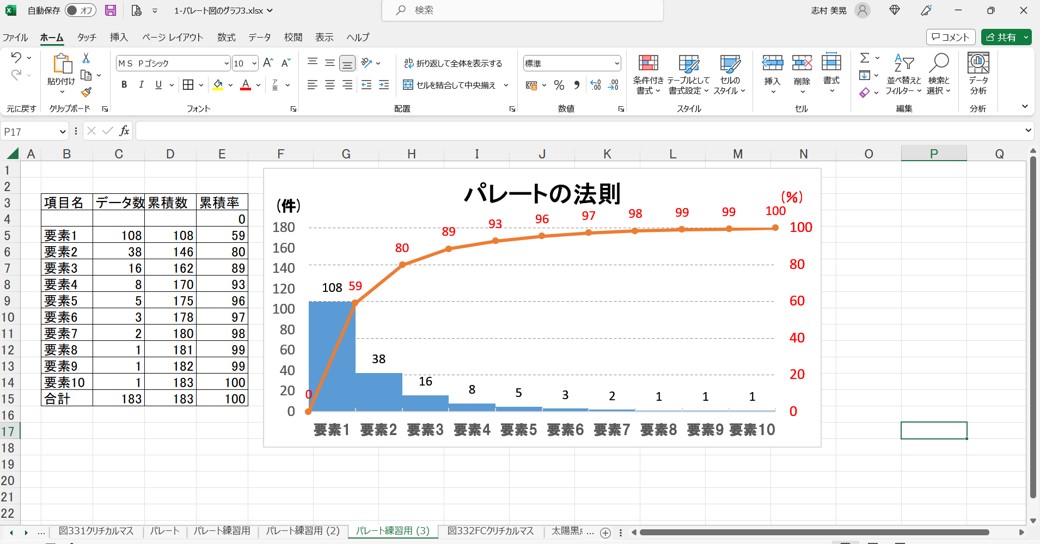Expand the Name Box dropdown arrow

tap(63, 131)
